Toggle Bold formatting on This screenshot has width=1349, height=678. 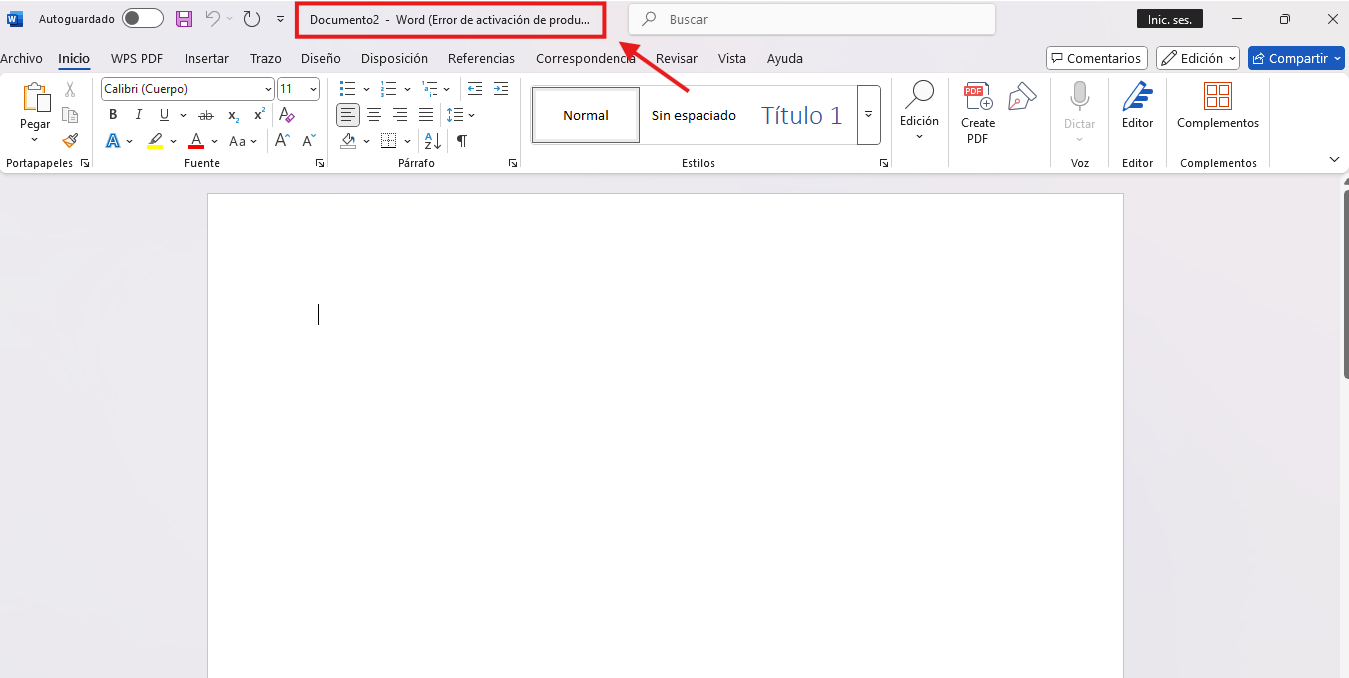point(113,115)
